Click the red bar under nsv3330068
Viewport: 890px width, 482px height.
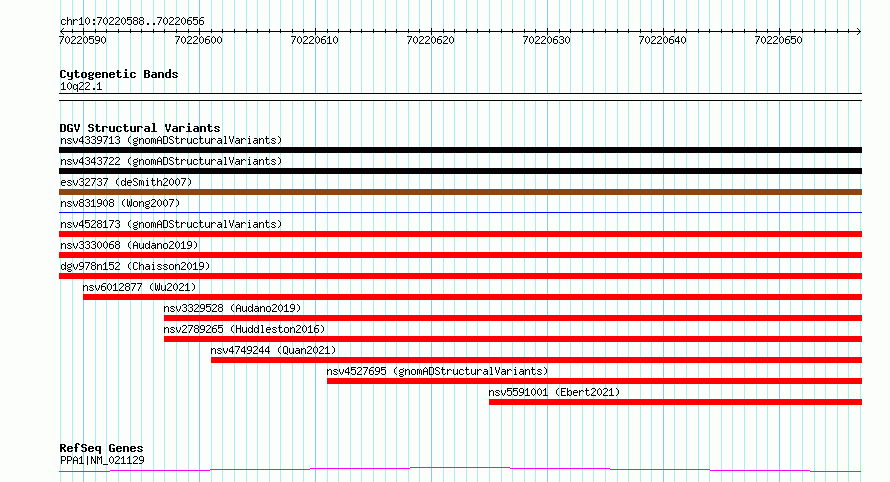point(460,255)
